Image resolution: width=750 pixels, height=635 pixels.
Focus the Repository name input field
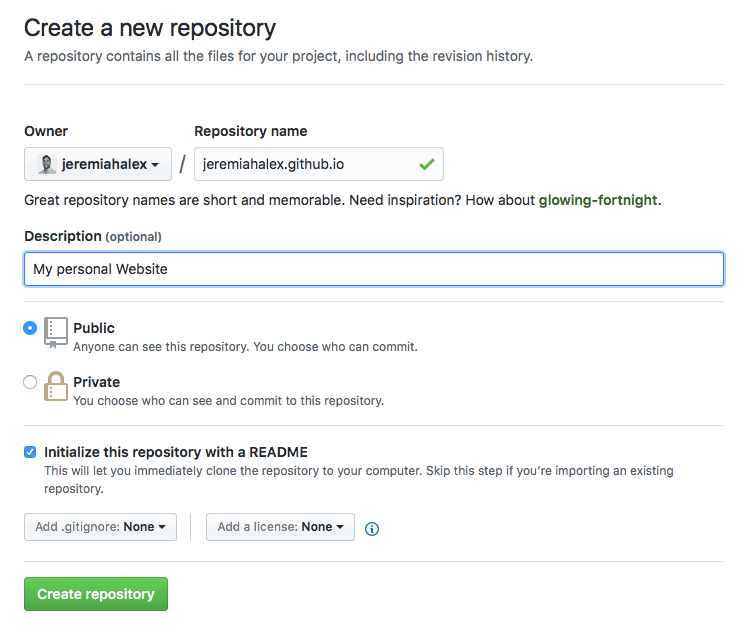[319, 164]
